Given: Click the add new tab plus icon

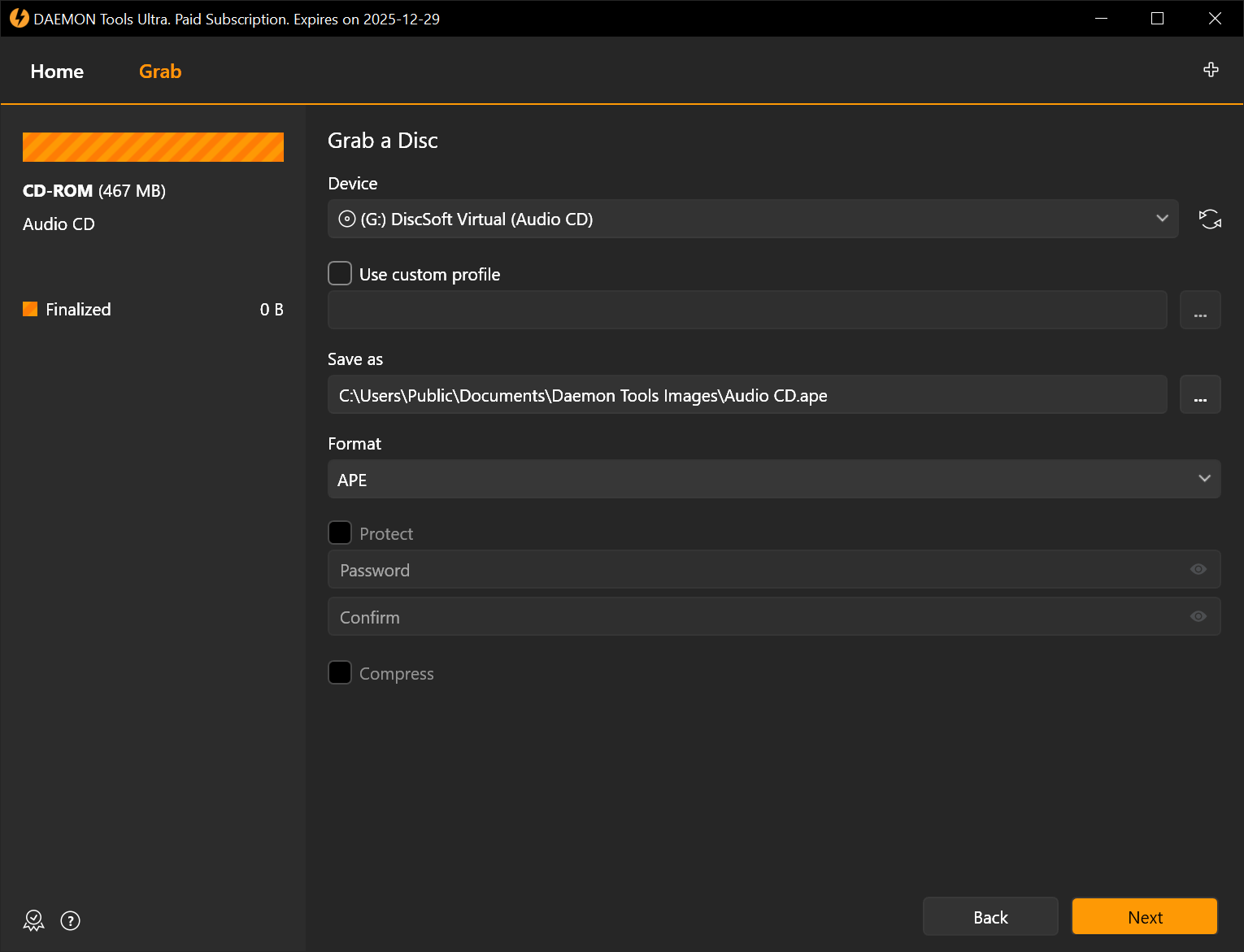Looking at the screenshot, I should (x=1211, y=70).
